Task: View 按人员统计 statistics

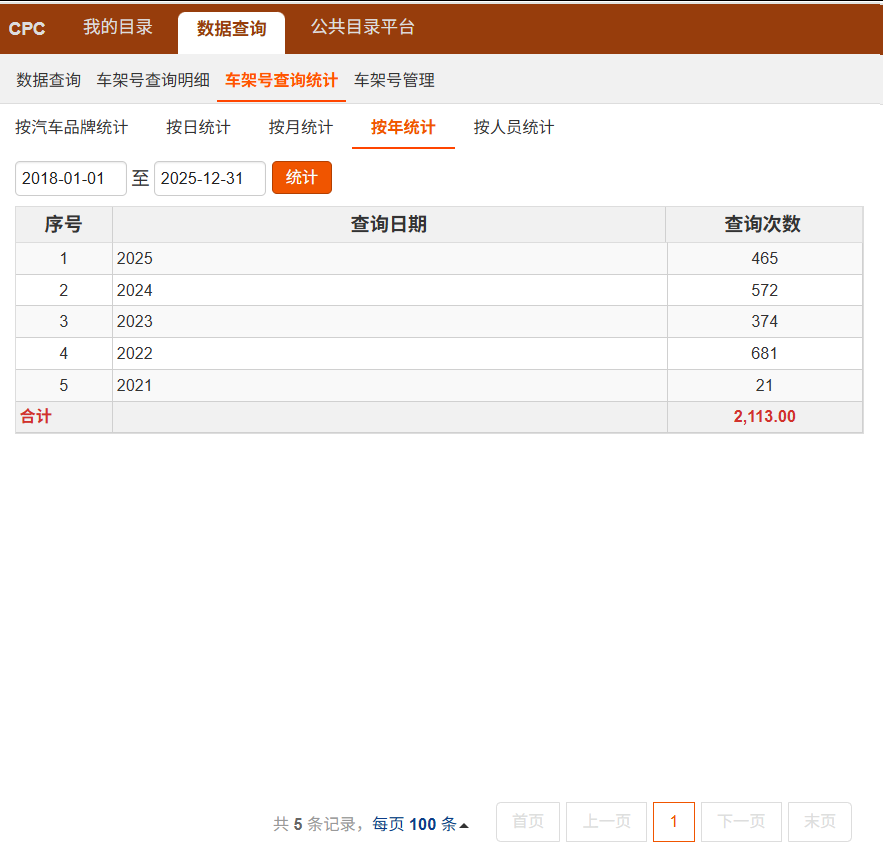Action: point(514,128)
